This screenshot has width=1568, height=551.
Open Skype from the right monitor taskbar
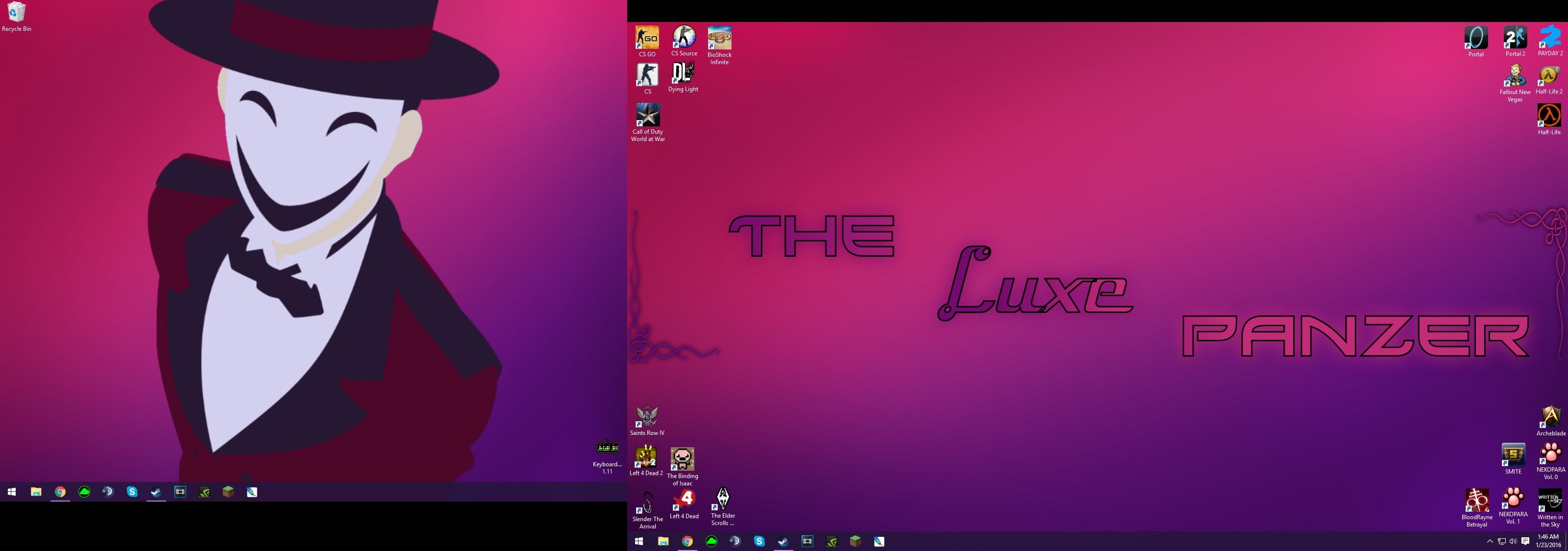point(759,541)
